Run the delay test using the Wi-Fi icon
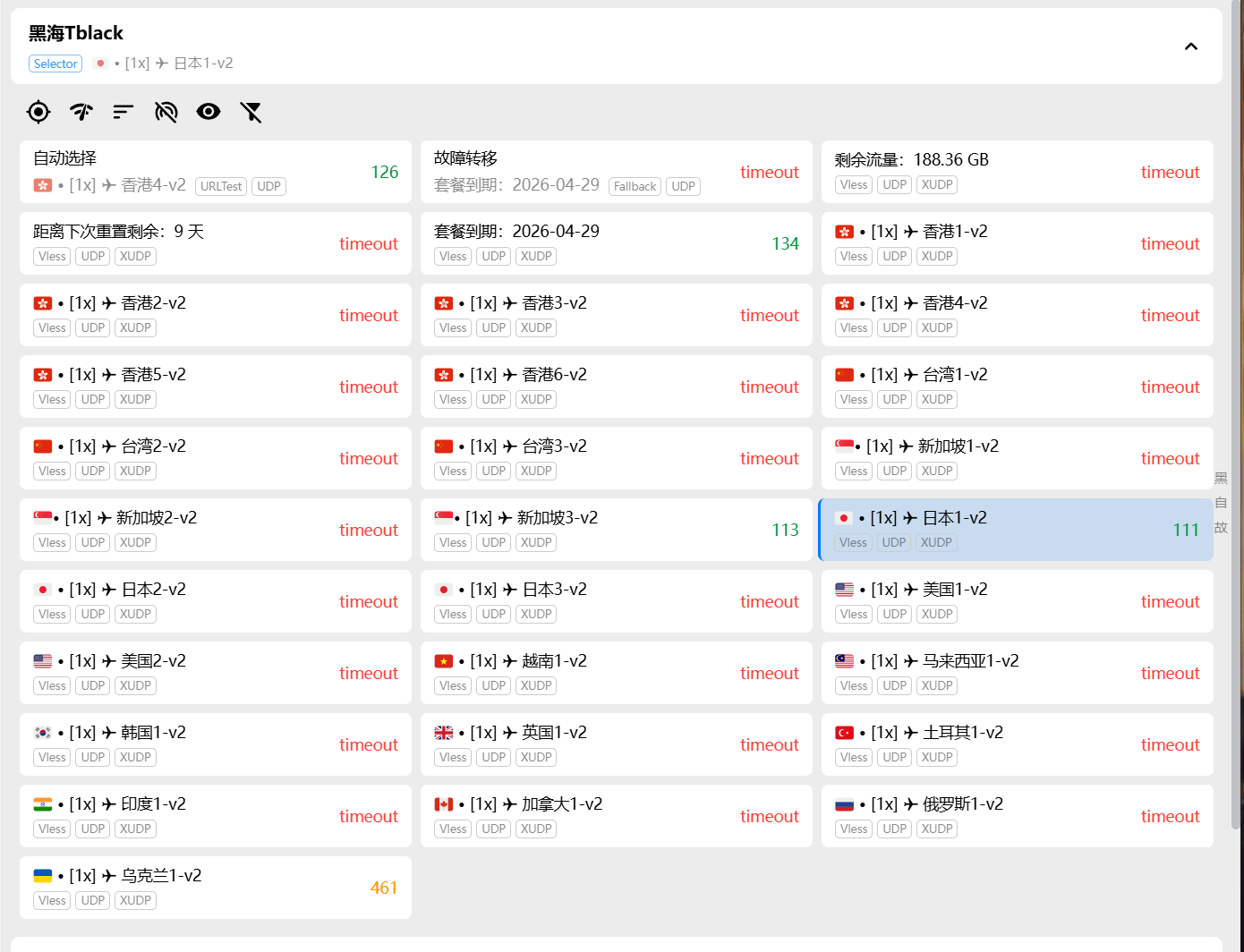 tap(81, 112)
